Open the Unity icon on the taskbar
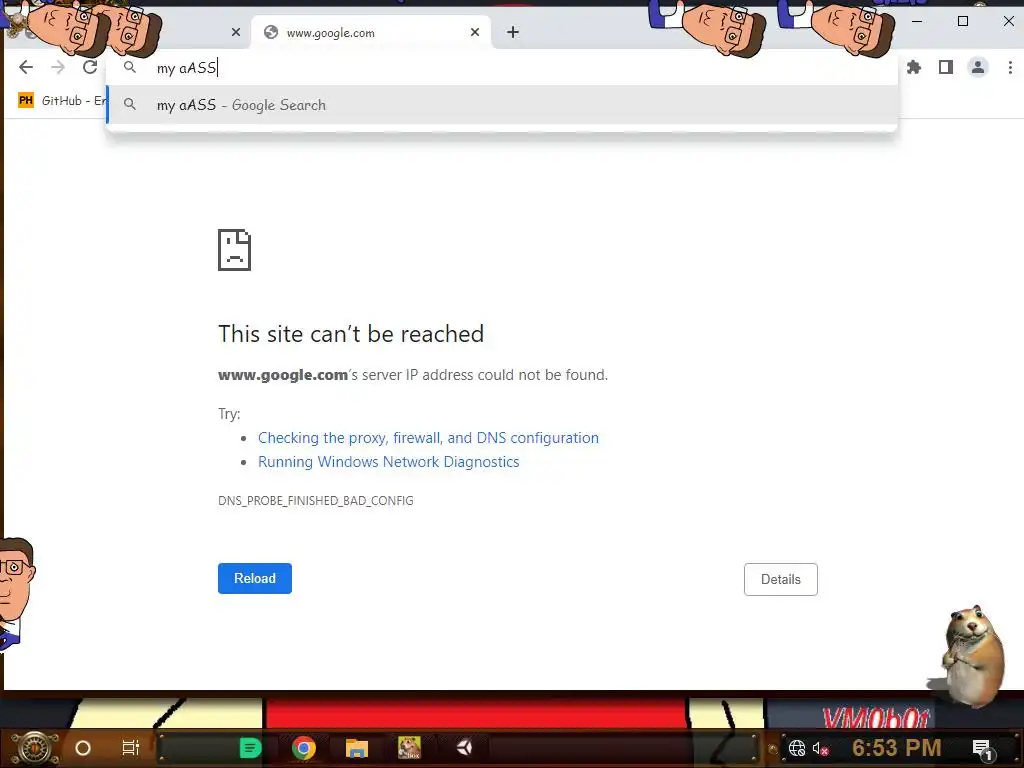 click(464, 748)
